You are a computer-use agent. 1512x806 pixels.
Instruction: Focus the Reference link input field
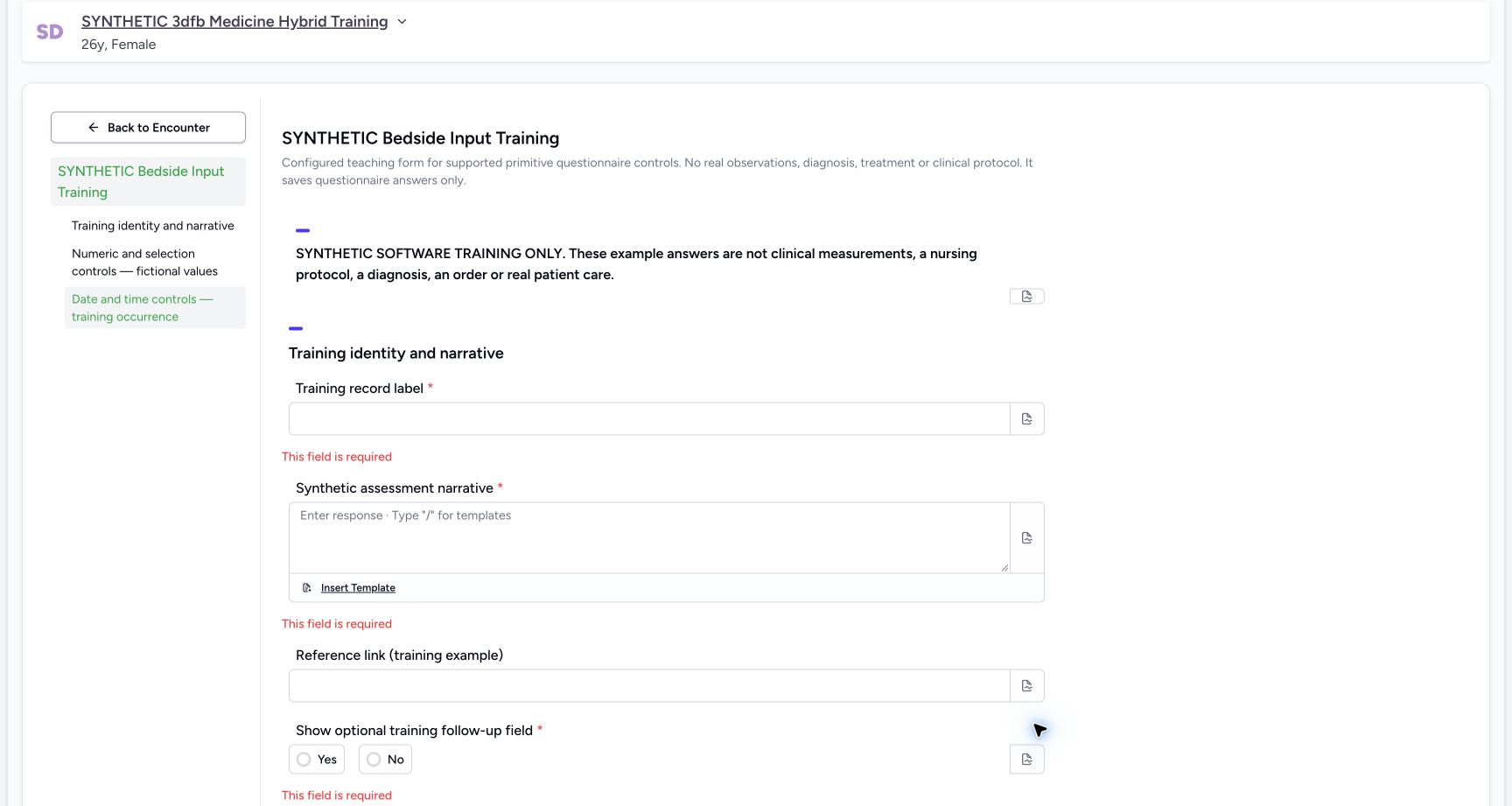(649, 686)
